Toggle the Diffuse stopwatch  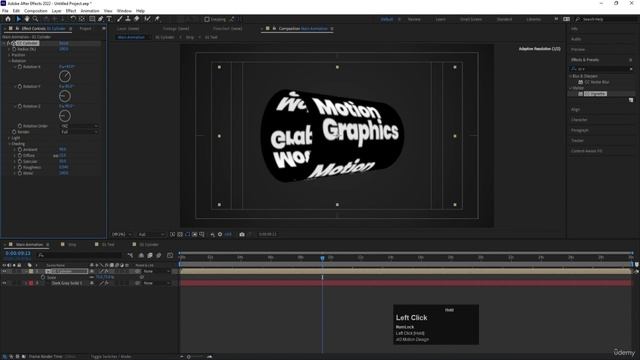[20, 156]
